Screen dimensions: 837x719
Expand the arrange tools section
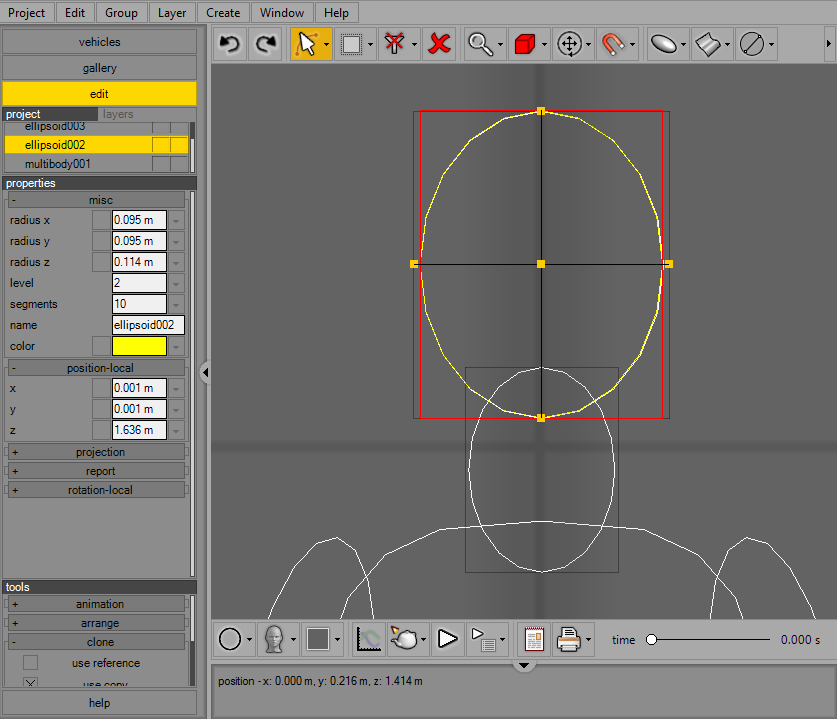click(x=97, y=623)
